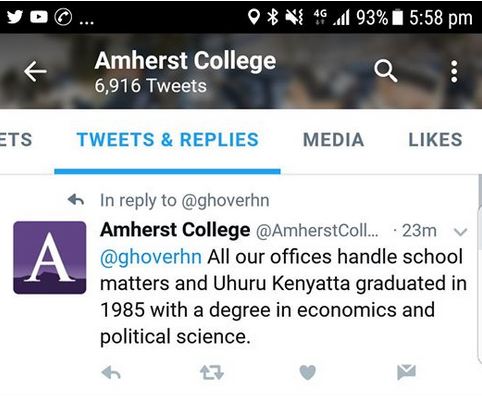Screen dimensions: 482x396
Task: Open Amherst College purple avatar
Action: pos(50,257)
